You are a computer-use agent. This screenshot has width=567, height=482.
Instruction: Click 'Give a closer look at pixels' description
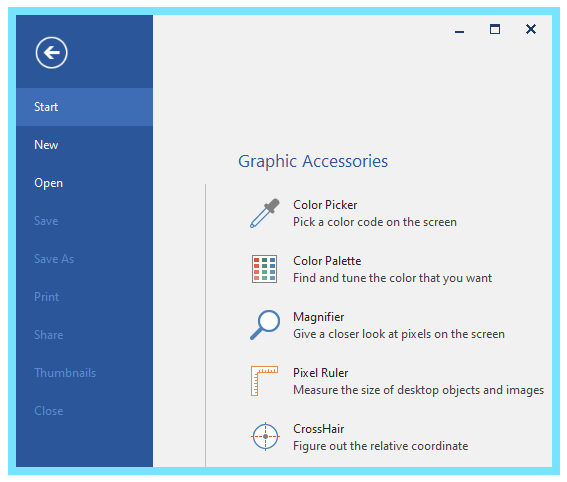coord(398,334)
